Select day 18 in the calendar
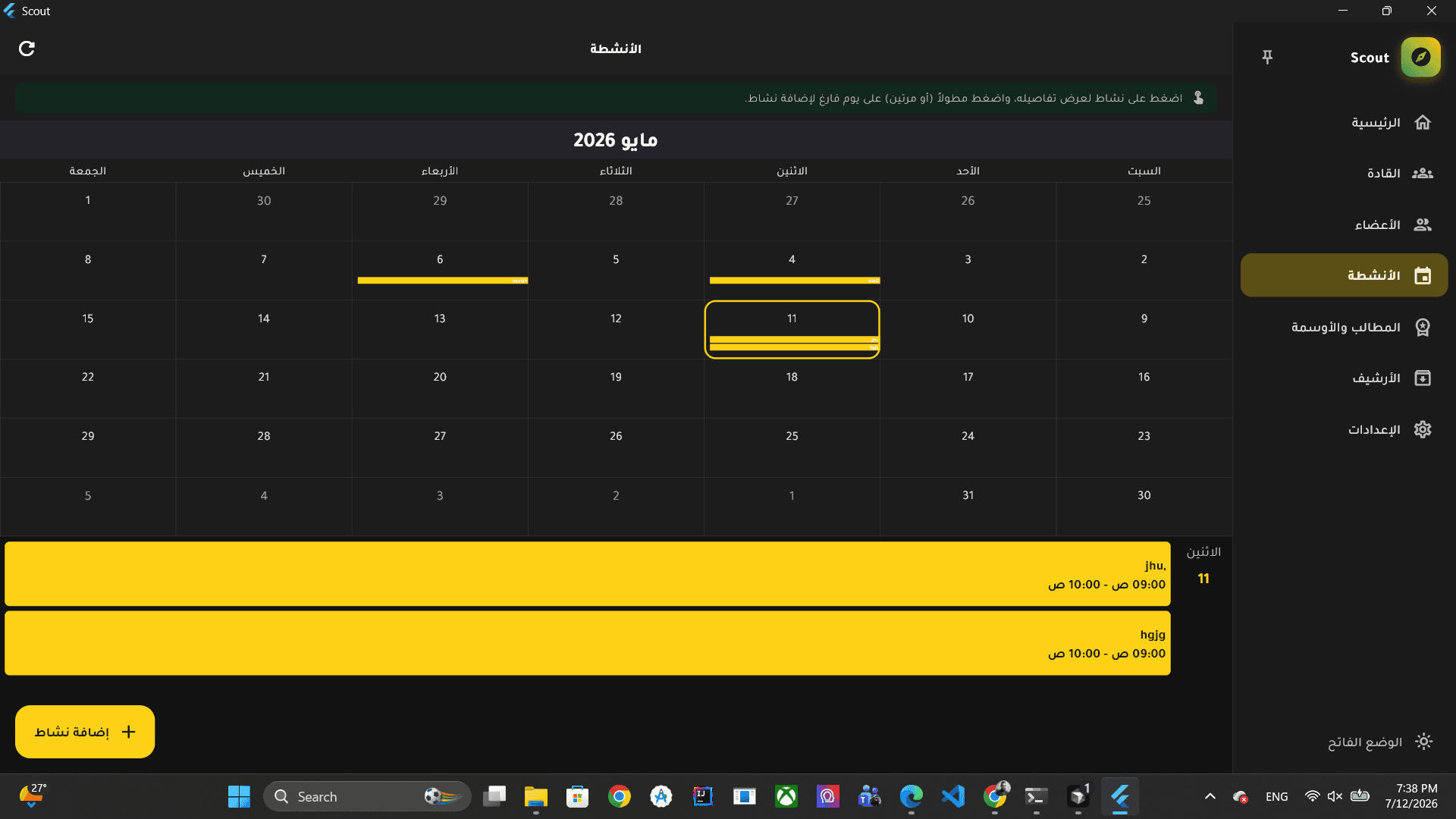Viewport: 1456px width, 819px height. 792,388
